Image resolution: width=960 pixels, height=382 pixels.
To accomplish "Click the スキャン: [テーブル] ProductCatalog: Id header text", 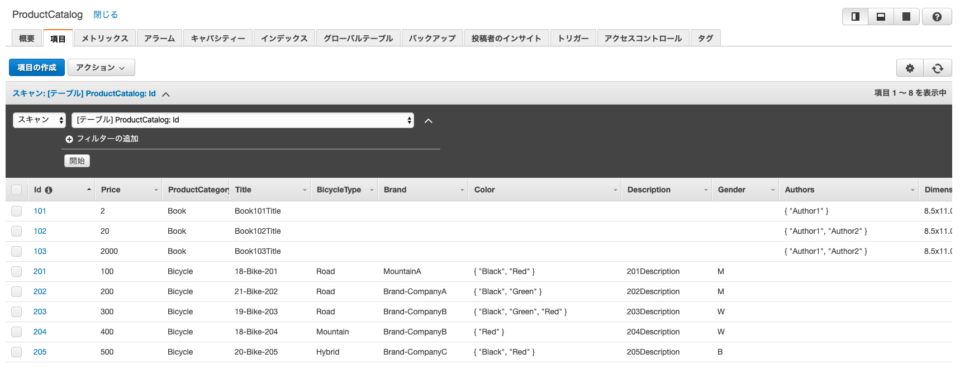I will (84, 94).
